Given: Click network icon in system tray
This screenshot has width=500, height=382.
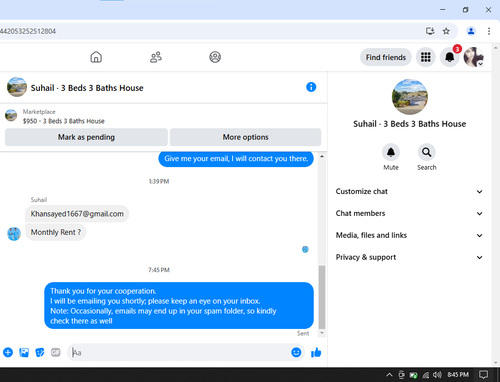Looking at the screenshot, I should click(426, 375).
